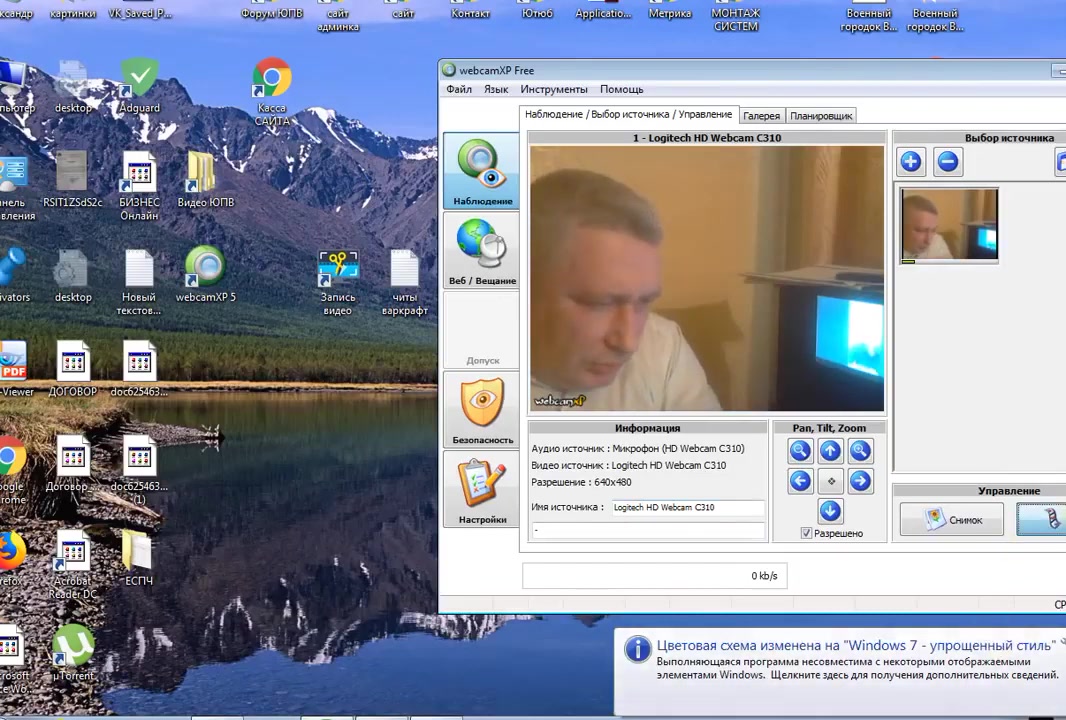The image size is (1066, 720).
Task: Add a video source with the plus button
Action: point(911,162)
